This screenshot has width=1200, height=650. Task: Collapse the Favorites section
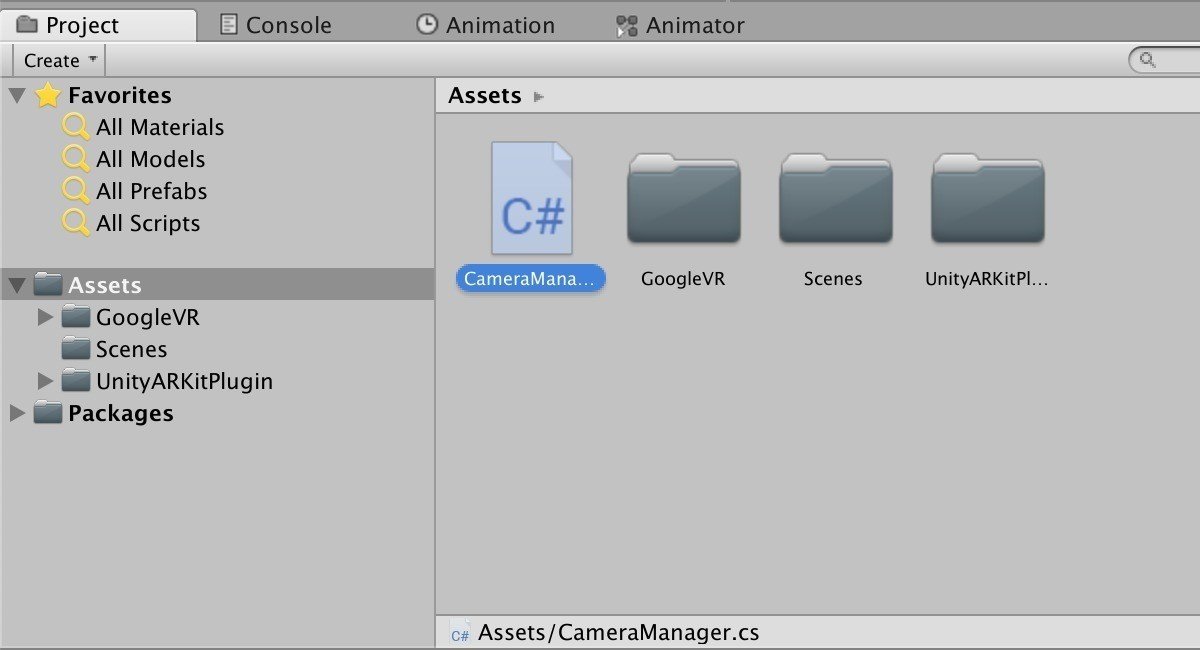(17, 96)
